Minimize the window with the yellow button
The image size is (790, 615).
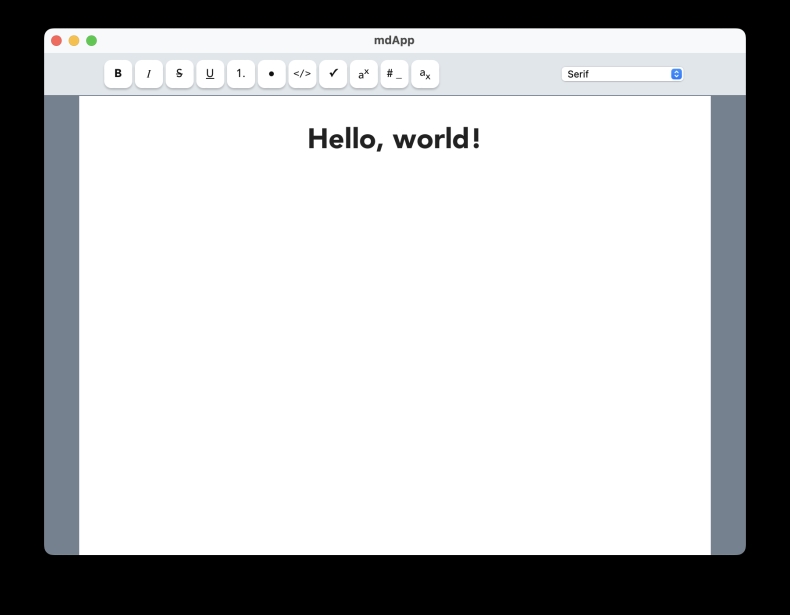(x=74, y=40)
